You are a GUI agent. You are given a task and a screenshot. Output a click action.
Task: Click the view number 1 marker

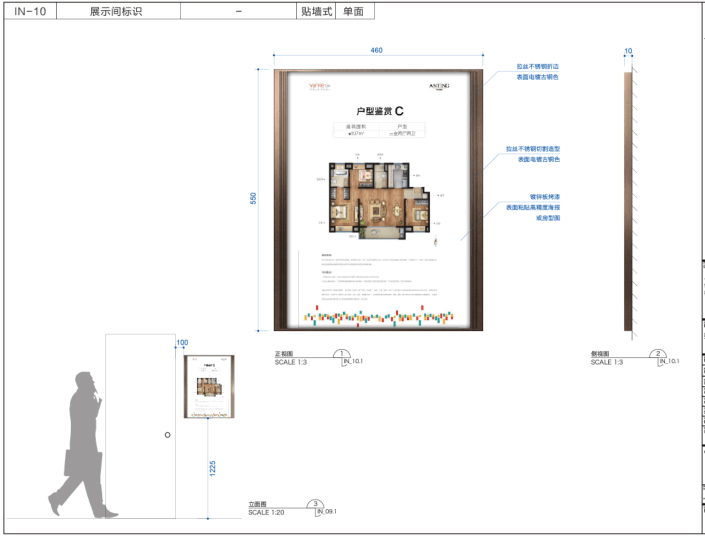pyautogui.click(x=342, y=353)
